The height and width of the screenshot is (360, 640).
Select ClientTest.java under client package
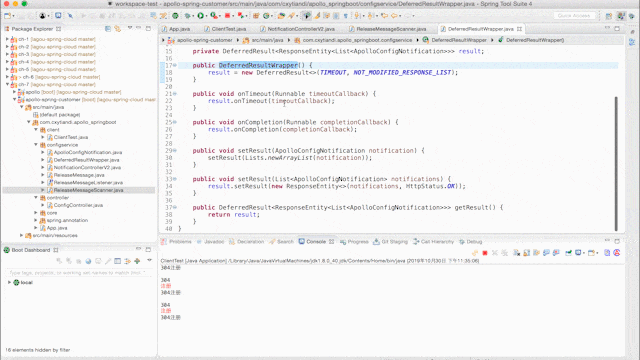(71, 137)
